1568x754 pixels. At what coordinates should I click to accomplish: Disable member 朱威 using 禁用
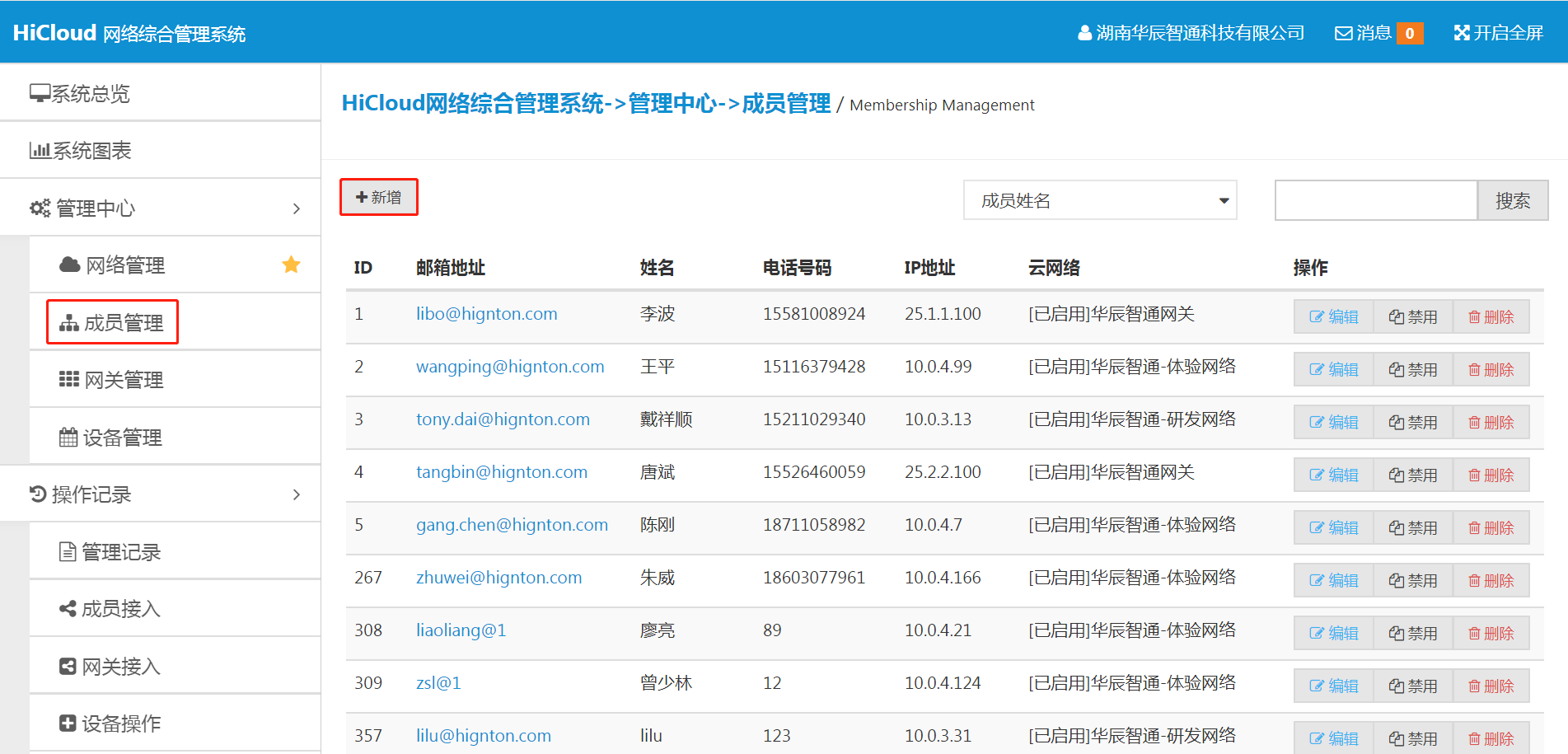1412,581
